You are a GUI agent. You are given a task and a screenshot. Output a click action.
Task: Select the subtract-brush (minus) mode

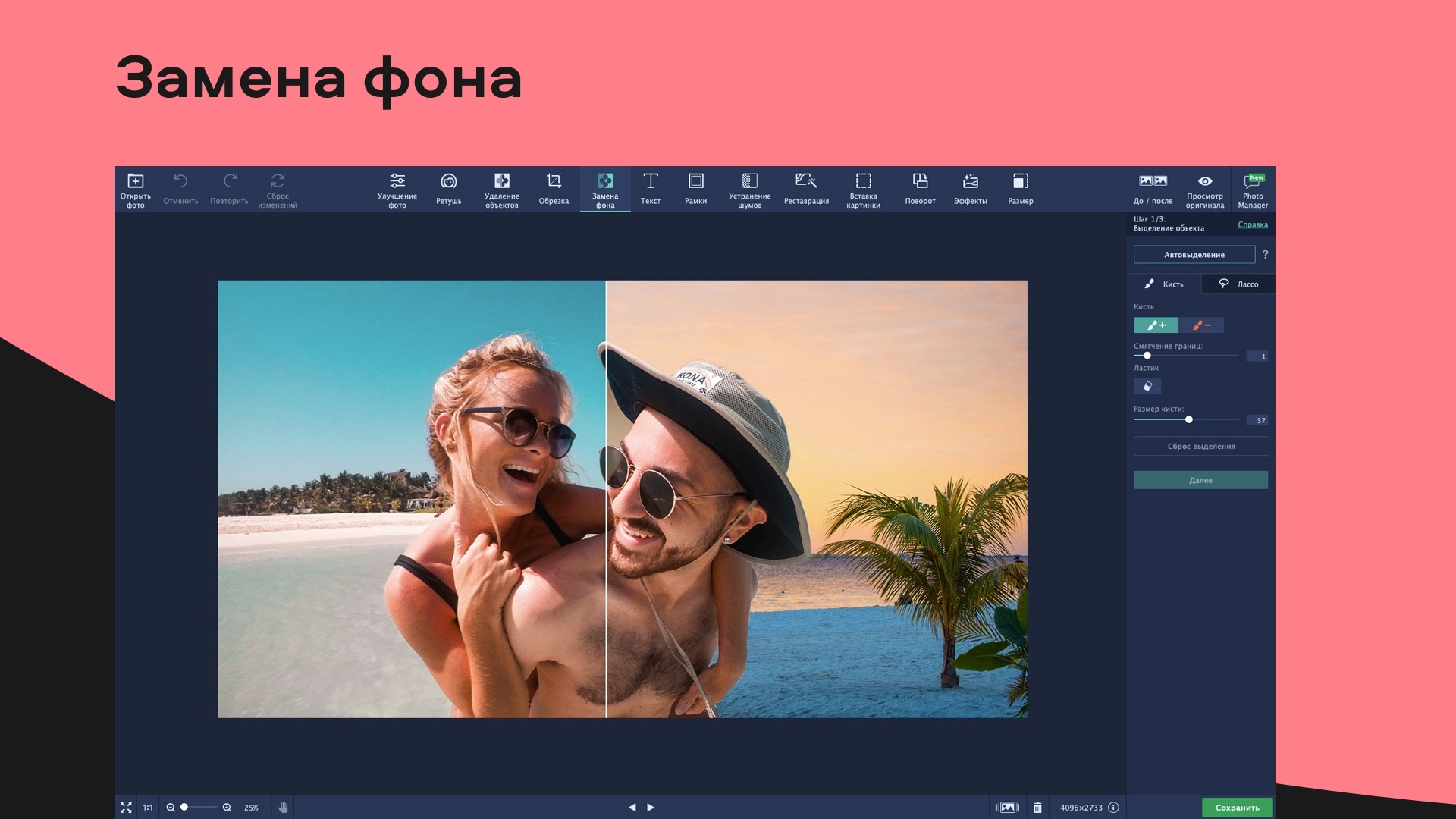point(1201,325)
